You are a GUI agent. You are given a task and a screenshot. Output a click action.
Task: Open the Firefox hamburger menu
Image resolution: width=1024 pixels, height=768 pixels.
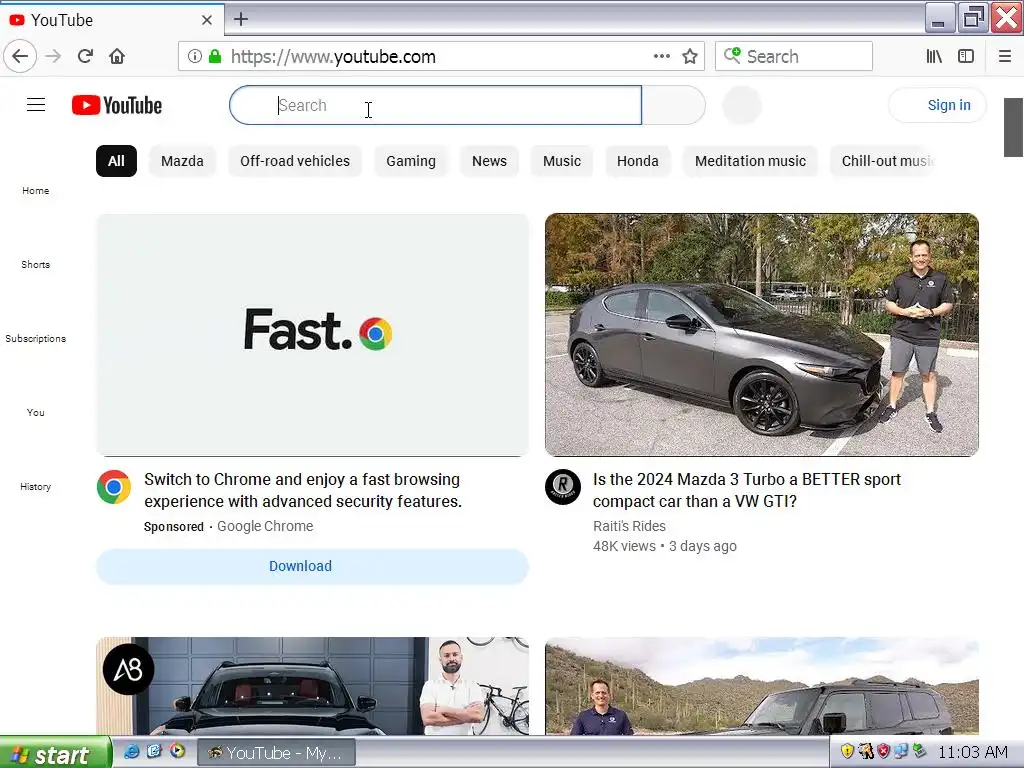[1005, 57]
